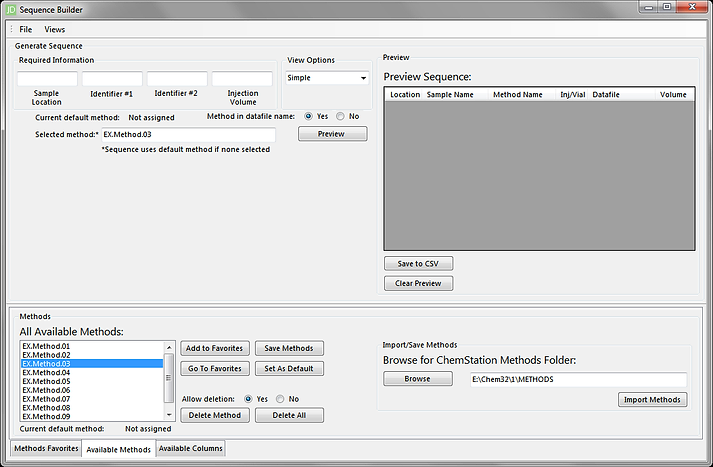Select EX.Method.08 in methods list
713x467 pixels.
pyautogui.click(x=92, y=408)
